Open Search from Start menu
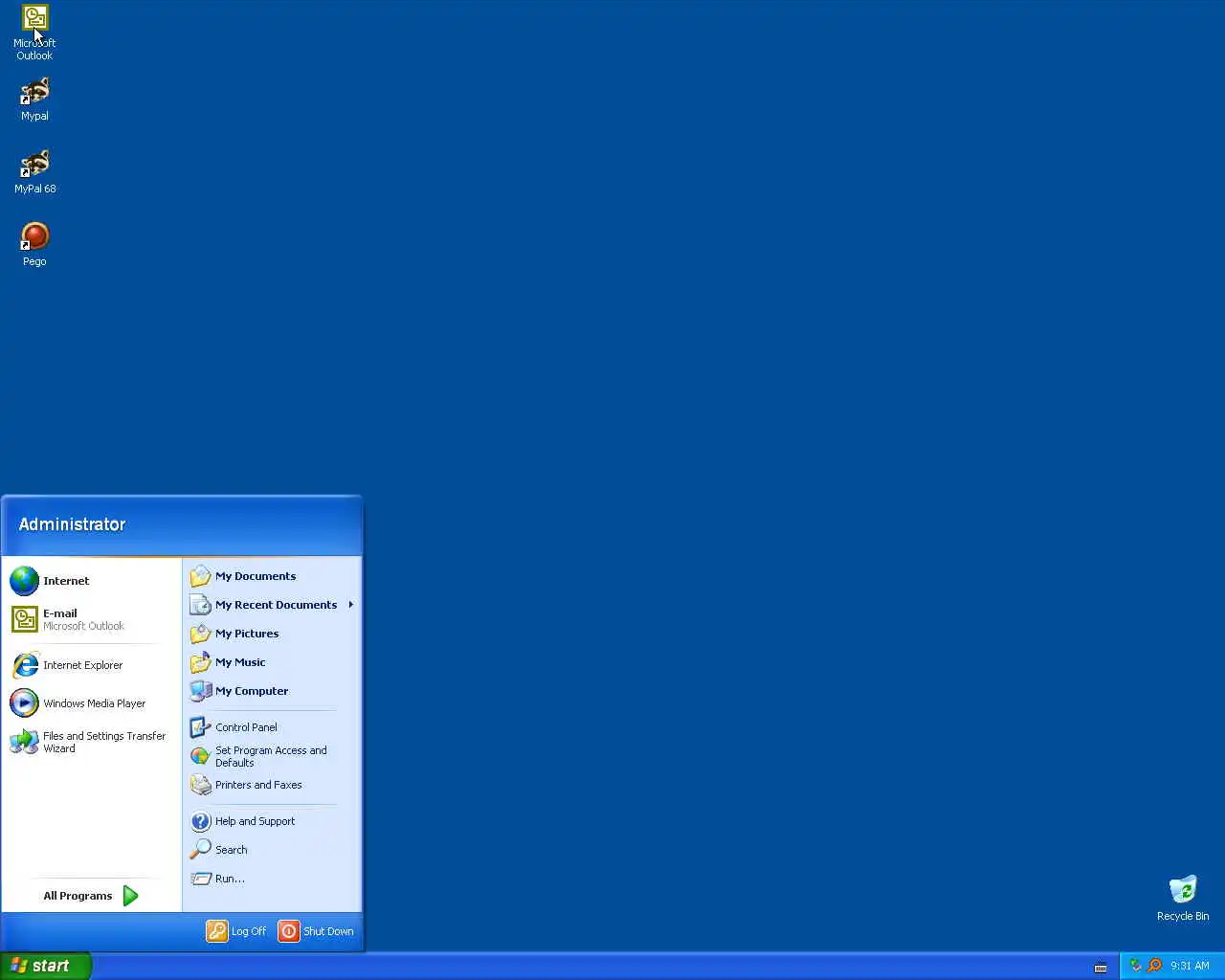This screenshot has width=1225, height=980. point(272,850)
